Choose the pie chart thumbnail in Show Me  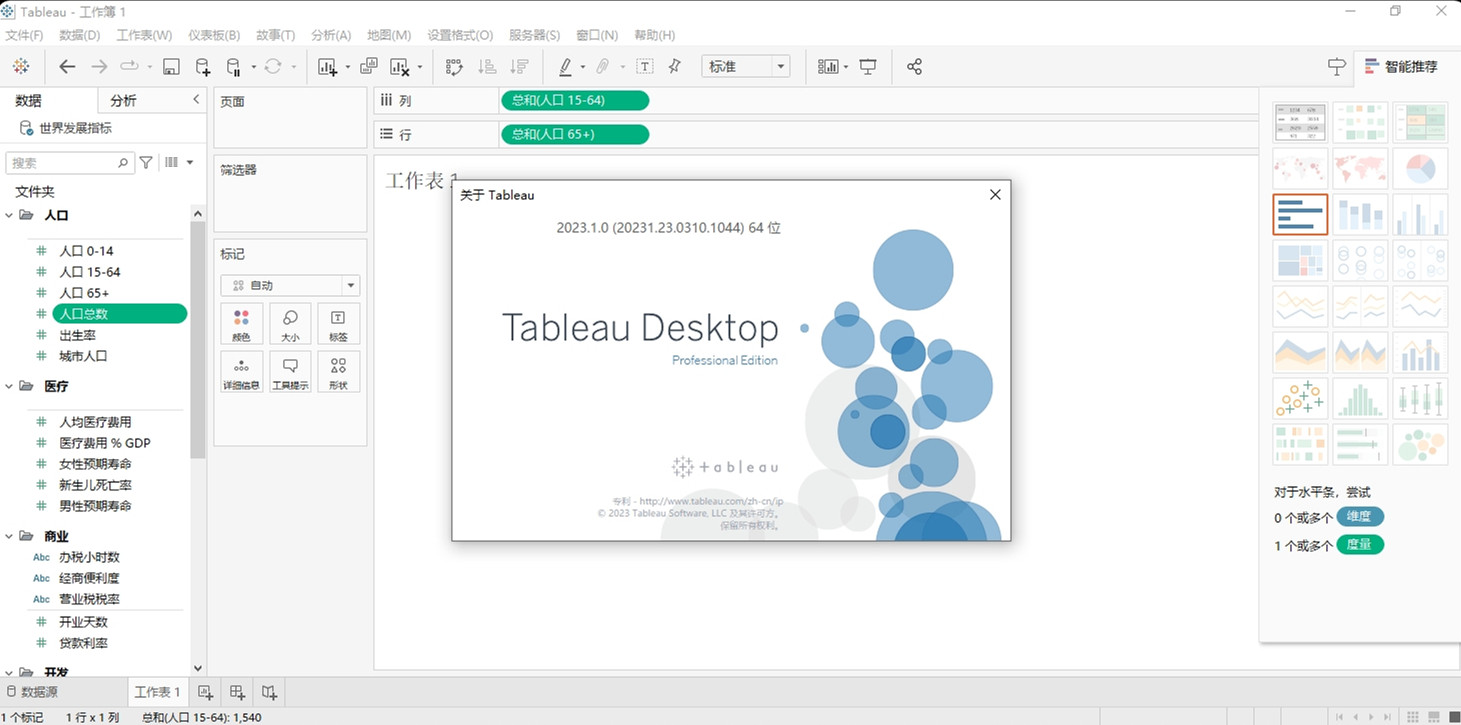point(1420,168)
